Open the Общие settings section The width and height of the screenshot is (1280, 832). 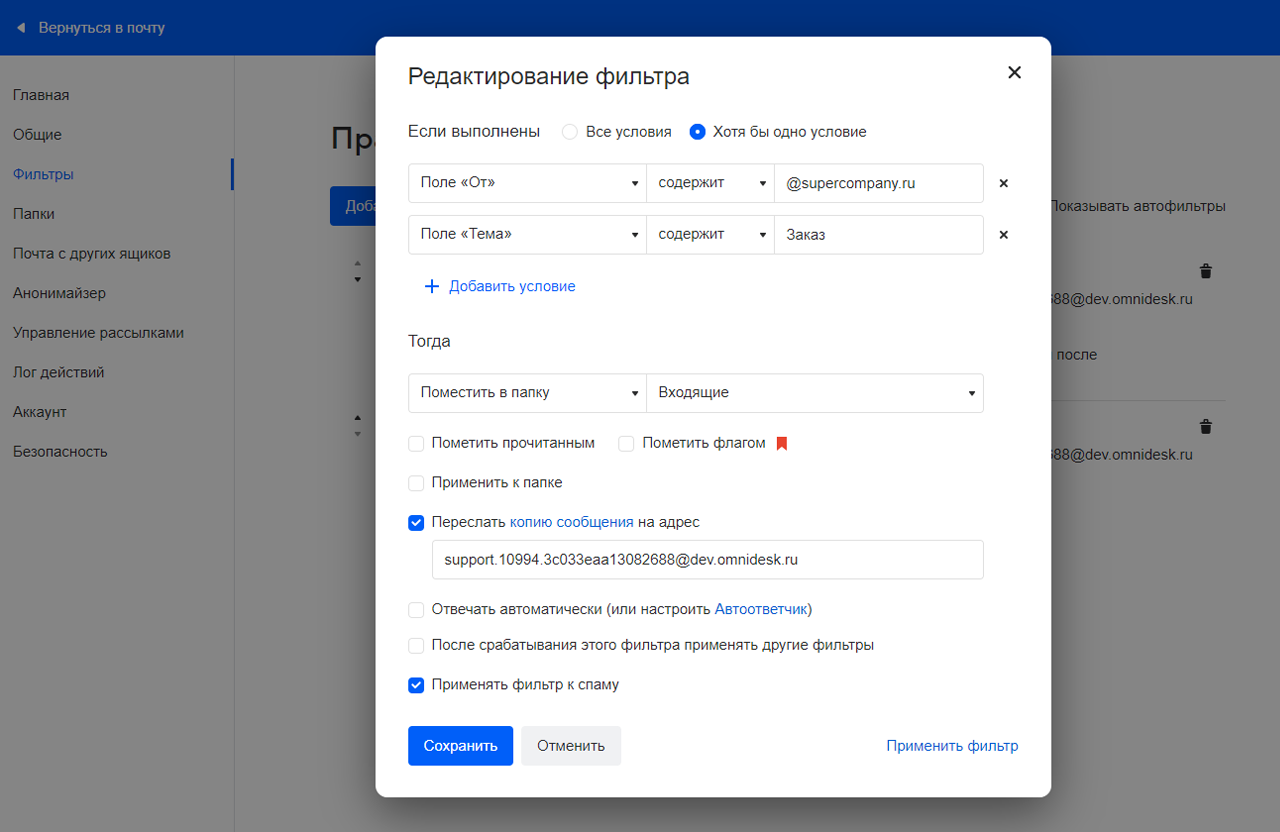37,135
